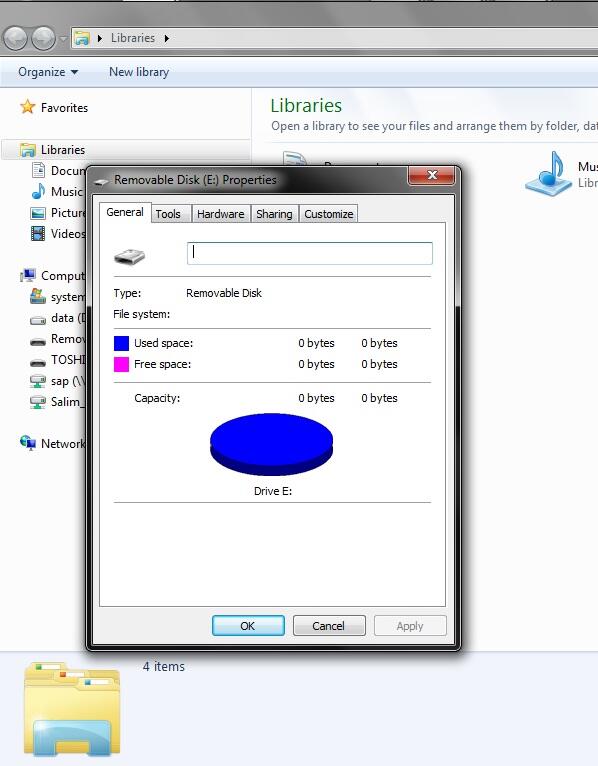Click the drive label text field
598x766 pixels.
pyautogui.click(x=310, y=253)
